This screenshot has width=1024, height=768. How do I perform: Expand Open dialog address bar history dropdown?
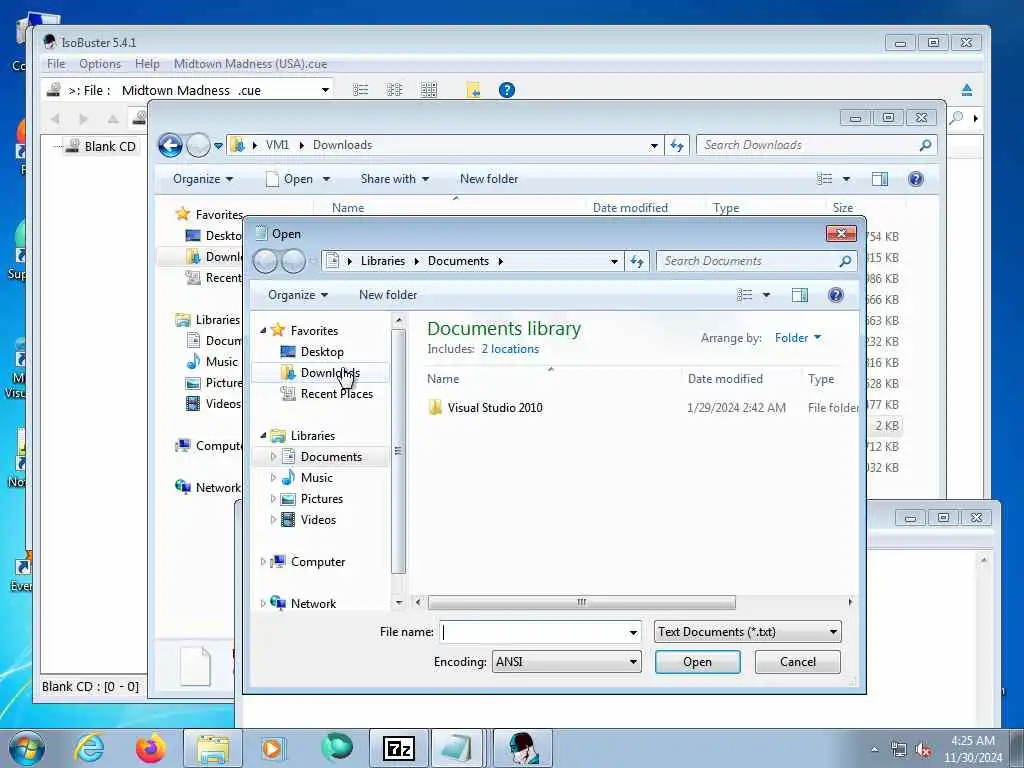(614, 261)
